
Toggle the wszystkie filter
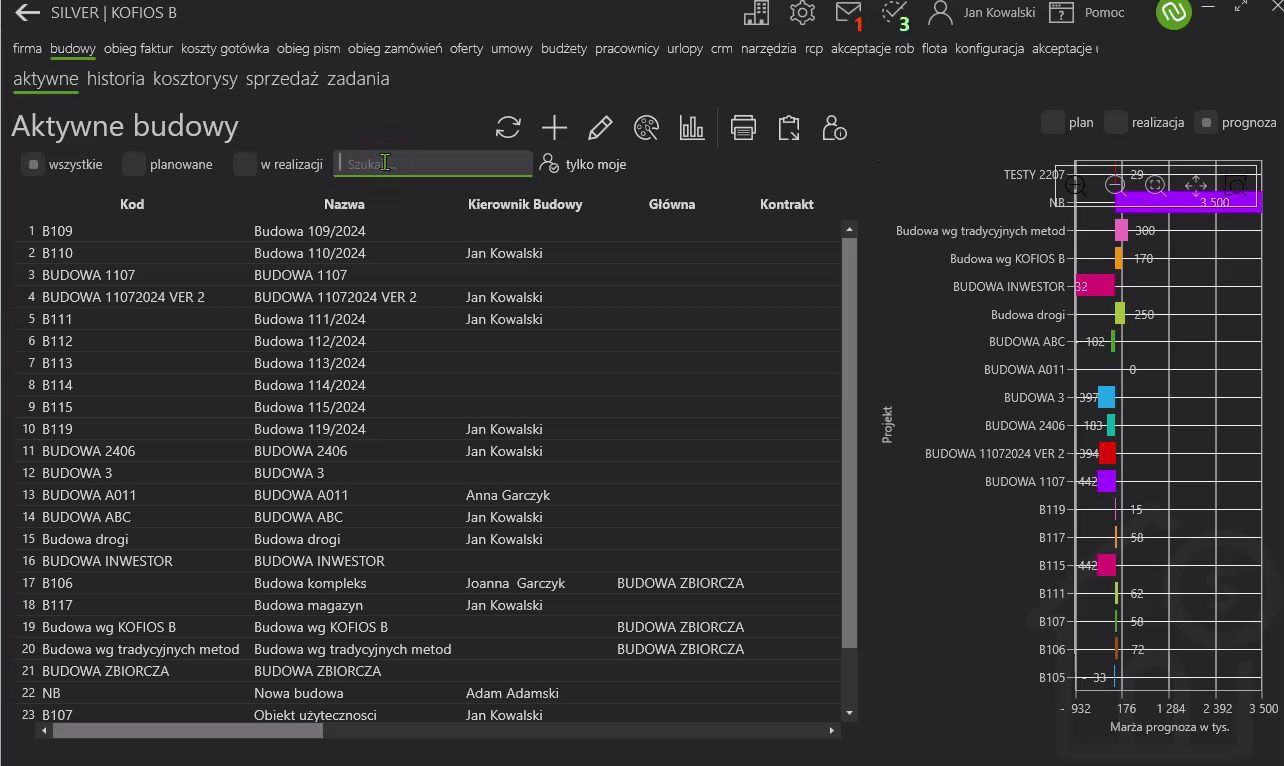[33, 164]
